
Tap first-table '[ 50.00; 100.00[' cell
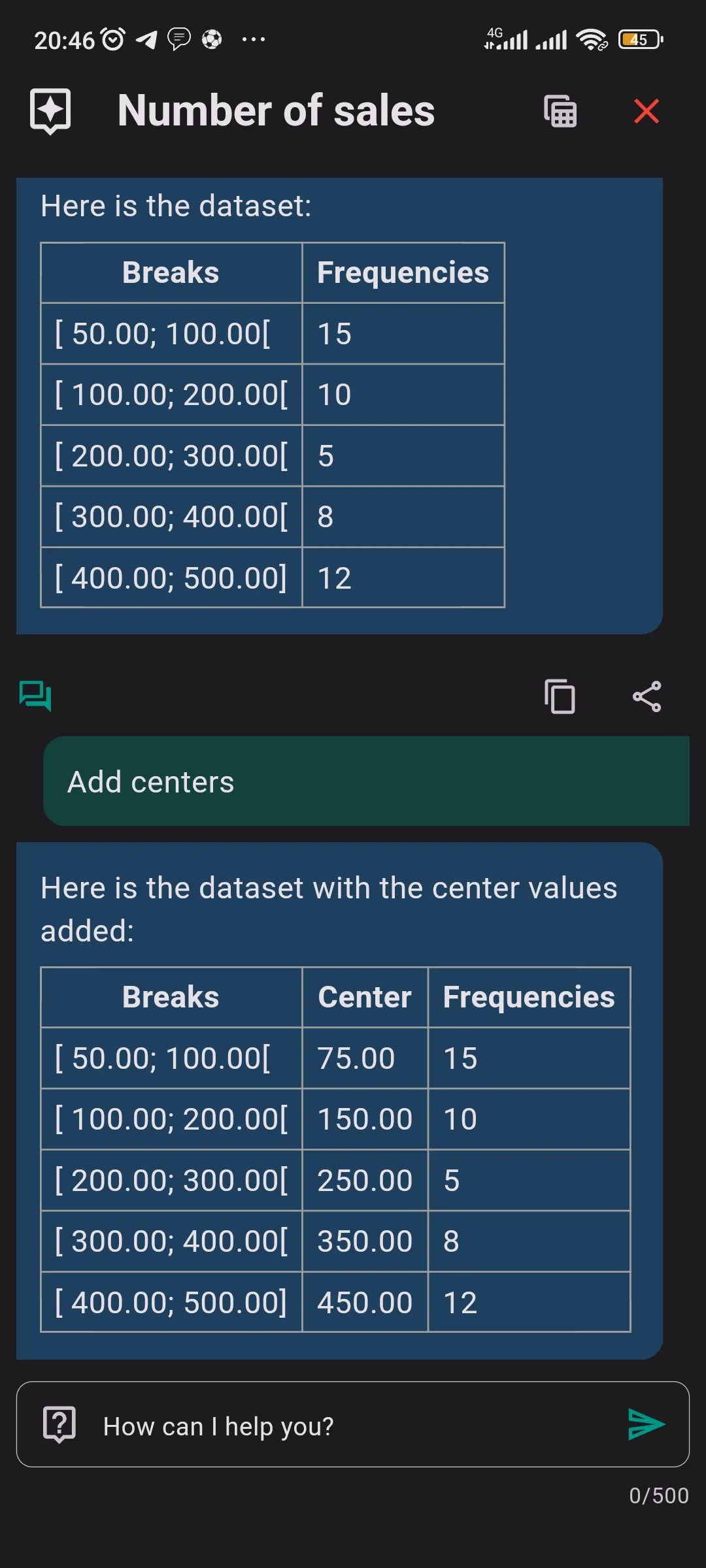point(171,333)
